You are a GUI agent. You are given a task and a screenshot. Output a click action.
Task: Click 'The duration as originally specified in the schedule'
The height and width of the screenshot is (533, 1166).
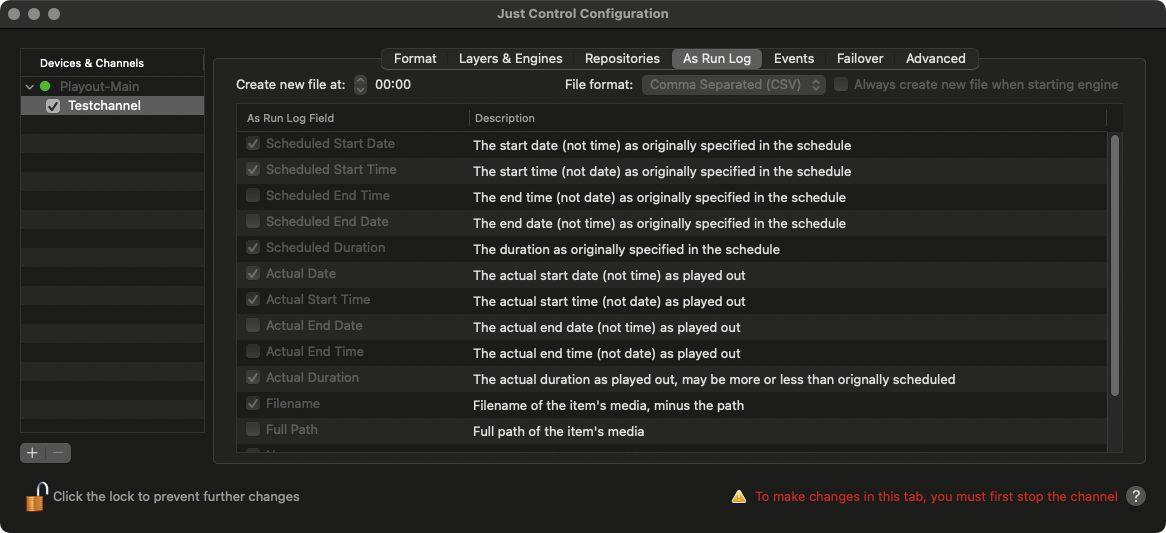click(626, 250)
